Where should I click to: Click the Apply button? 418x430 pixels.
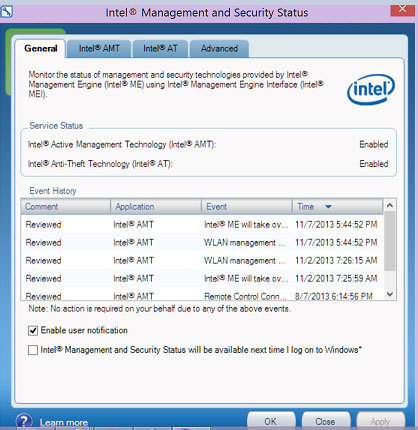point(380,421)
